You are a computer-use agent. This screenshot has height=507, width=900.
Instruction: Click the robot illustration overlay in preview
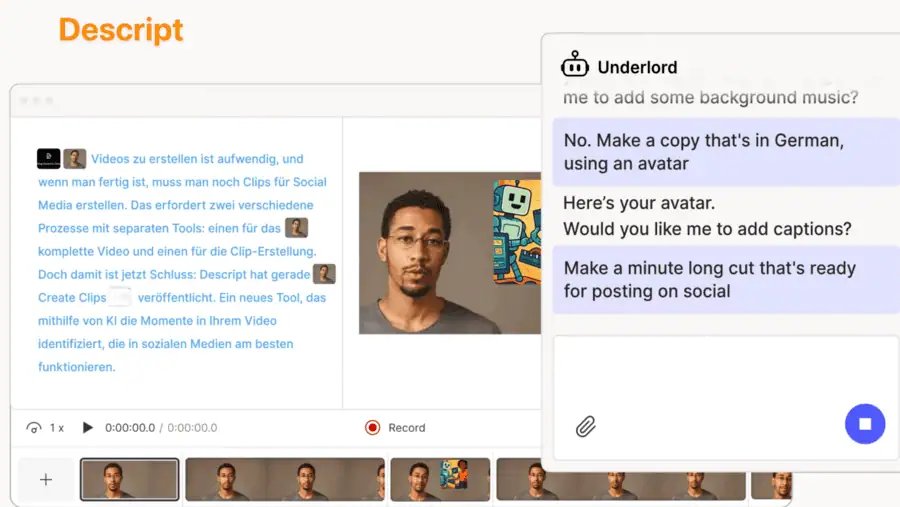[517, 231]
